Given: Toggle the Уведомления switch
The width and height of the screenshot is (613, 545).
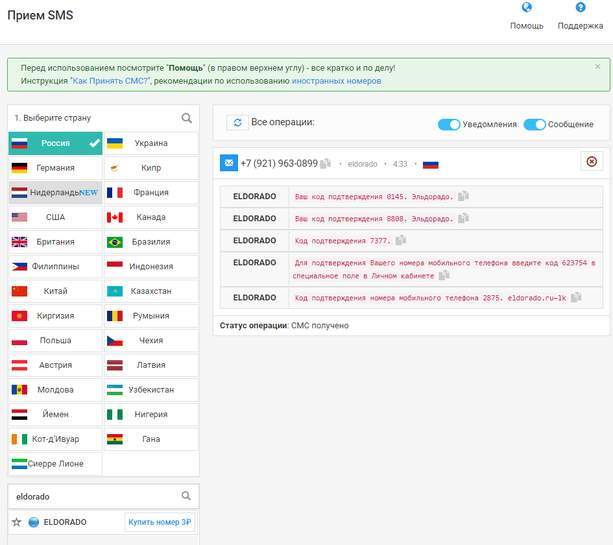Looking at the screenshot, I should pyautogui.click(x=448, y=124).
